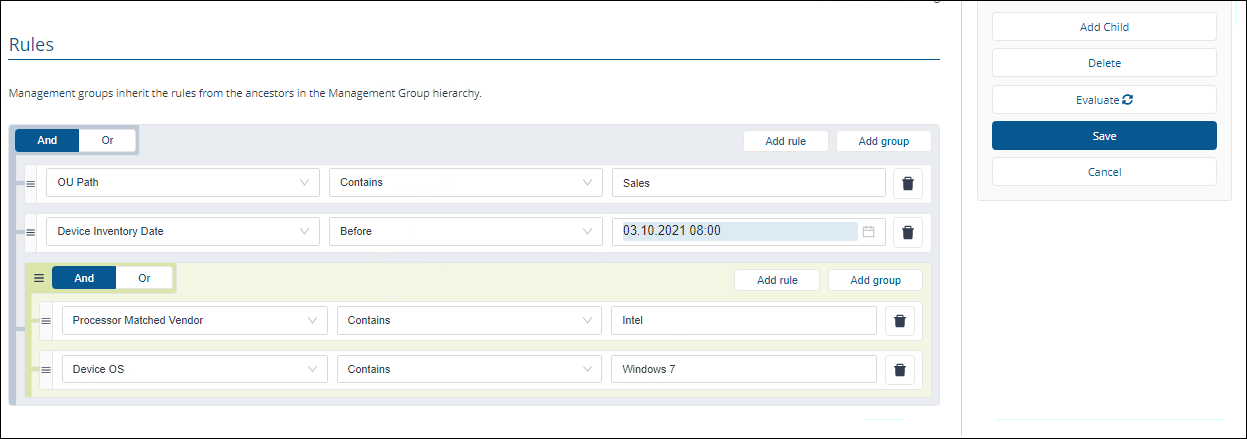The width and height of the screenshot is (1247, 439).
Task: Remove Processor Matched Vendor rule with trash icon
Action: [x=899, y=321]
